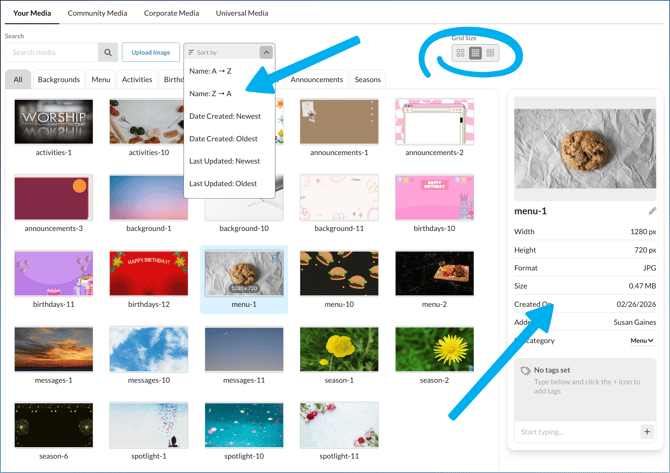Select the small grid size icon
This screenshot has width=670, height=473.
click(x=490, y=53)
